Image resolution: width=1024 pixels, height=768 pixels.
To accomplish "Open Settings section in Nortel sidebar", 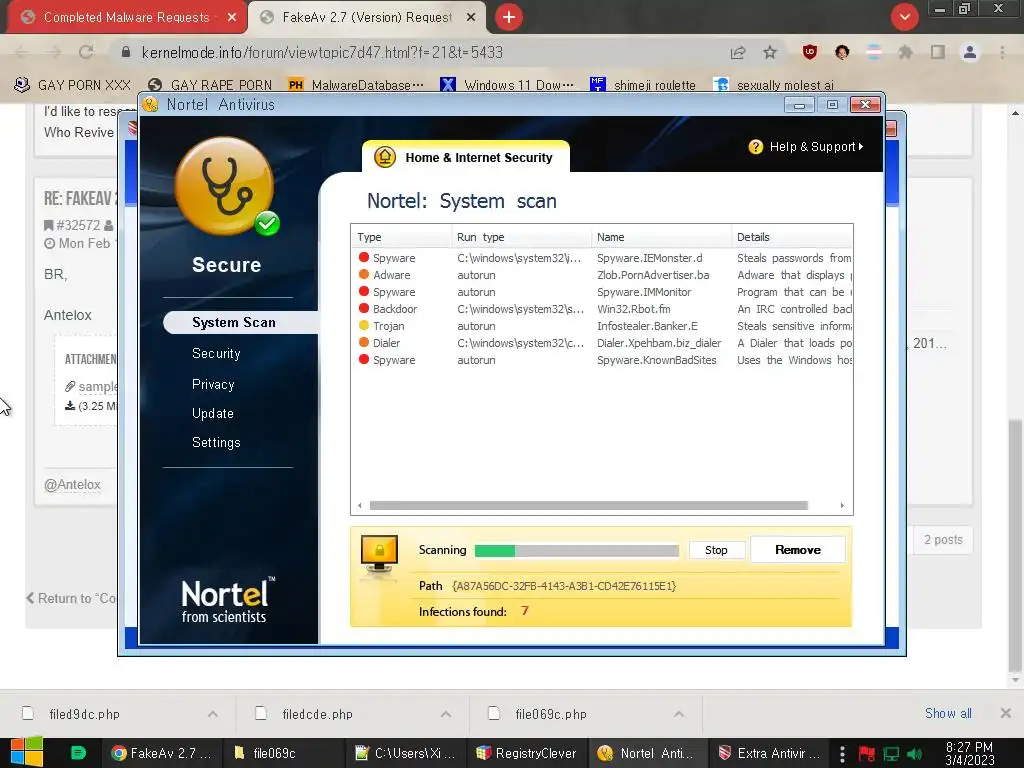I will (216, 442).
